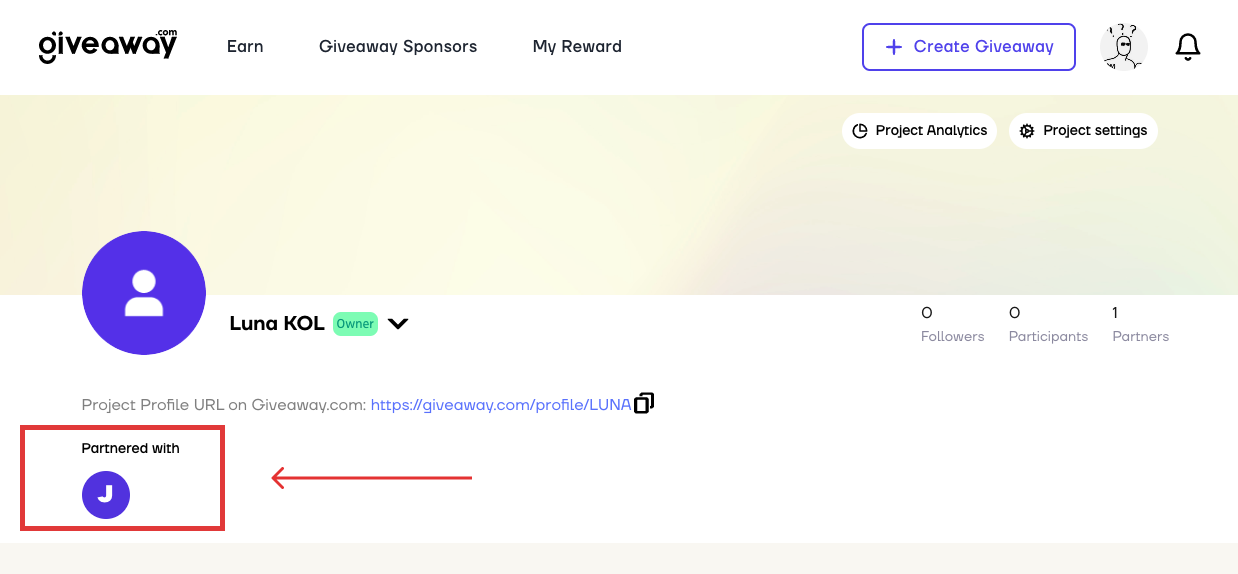
Task: Open the user avatar menu
Action: tap(1123, 47)
